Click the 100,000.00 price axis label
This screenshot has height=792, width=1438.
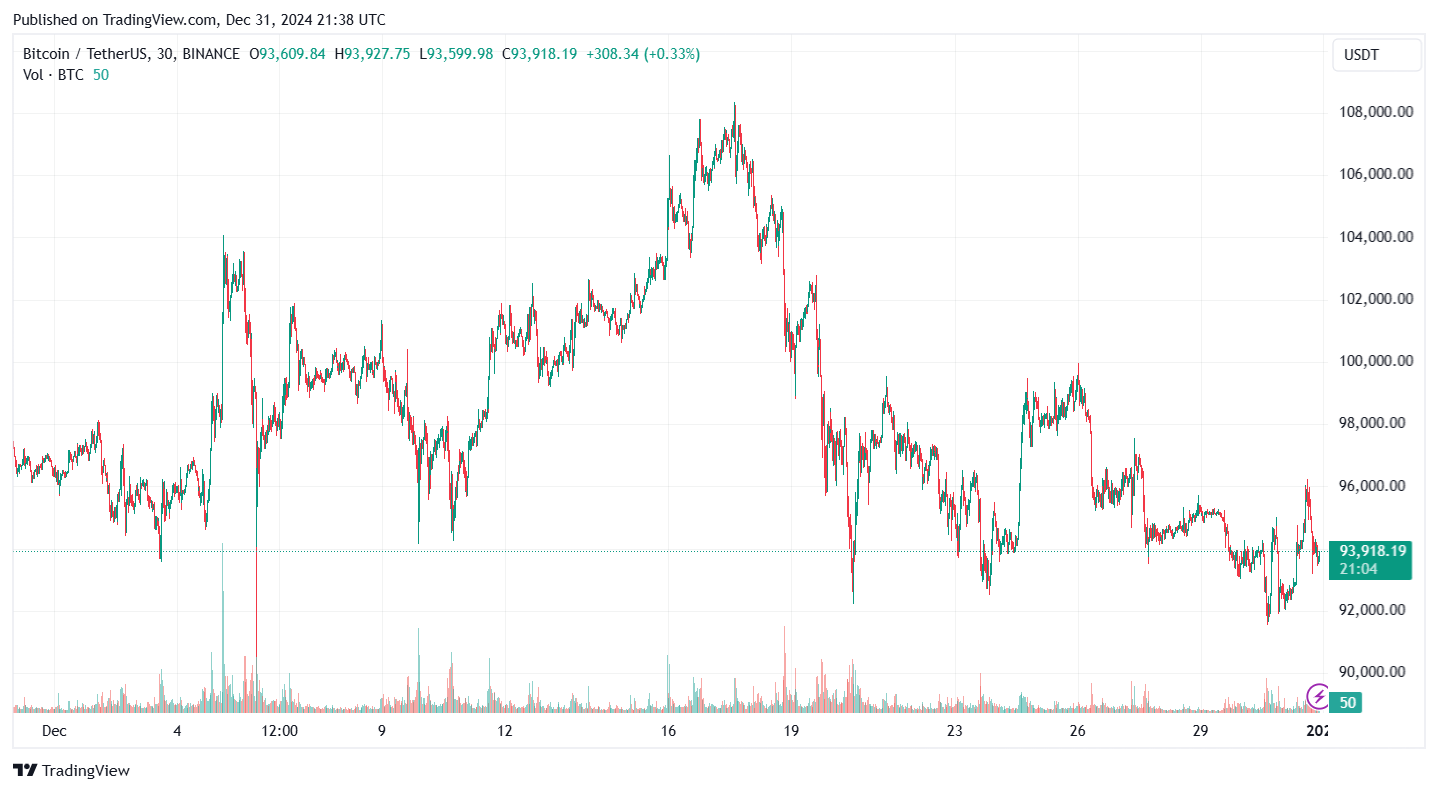click(1376, 361)
